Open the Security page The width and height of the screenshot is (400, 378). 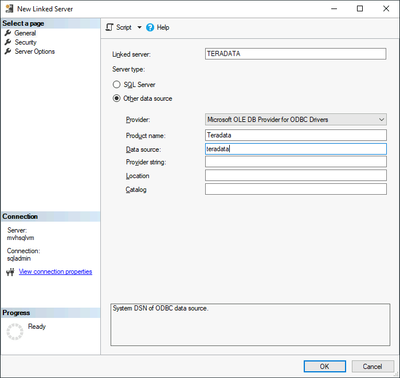click(25, 42)
